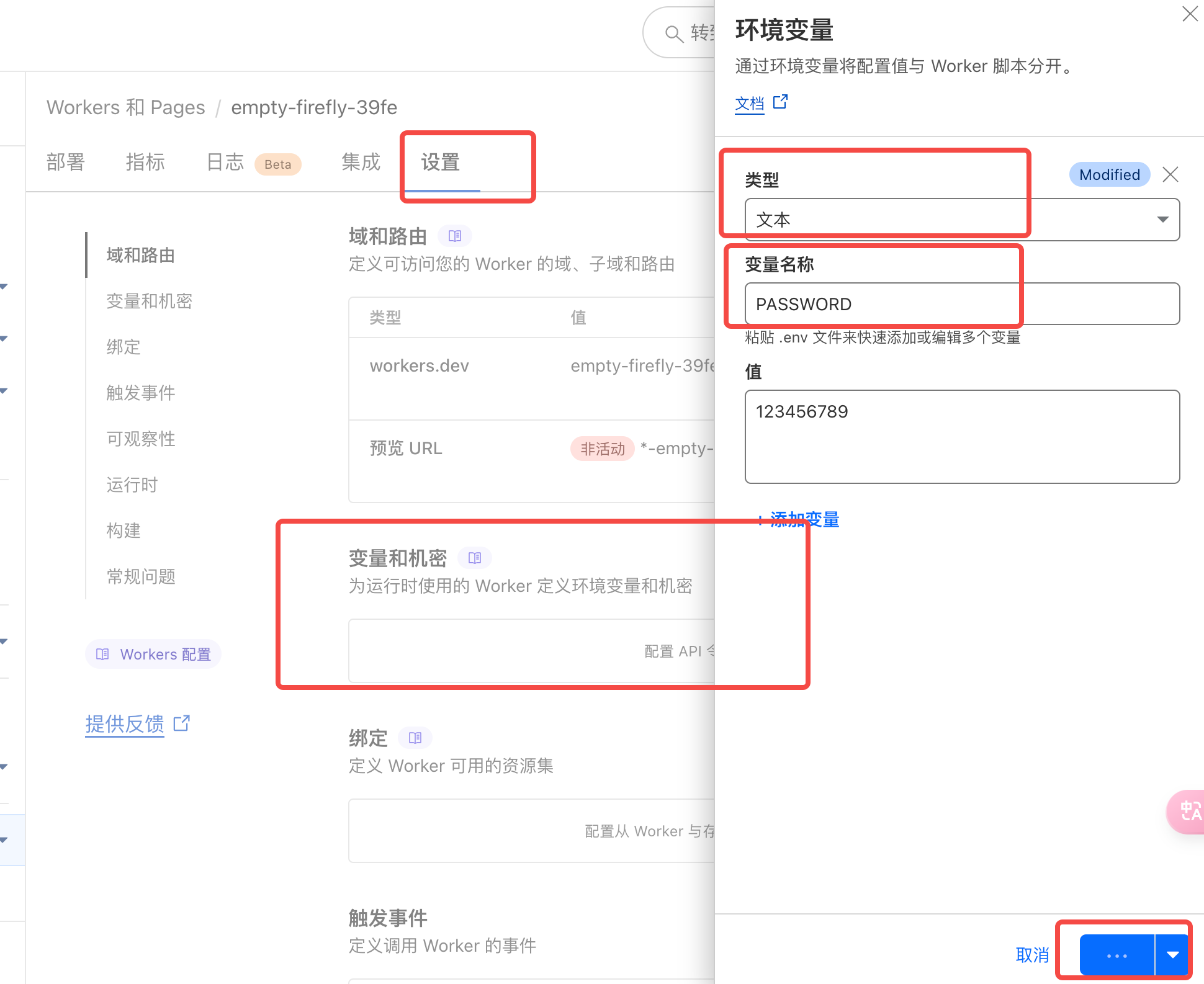The image size is (1204, 984).
Task: Open the 类型 dropdown showing 文本
Action: (961, 220)
